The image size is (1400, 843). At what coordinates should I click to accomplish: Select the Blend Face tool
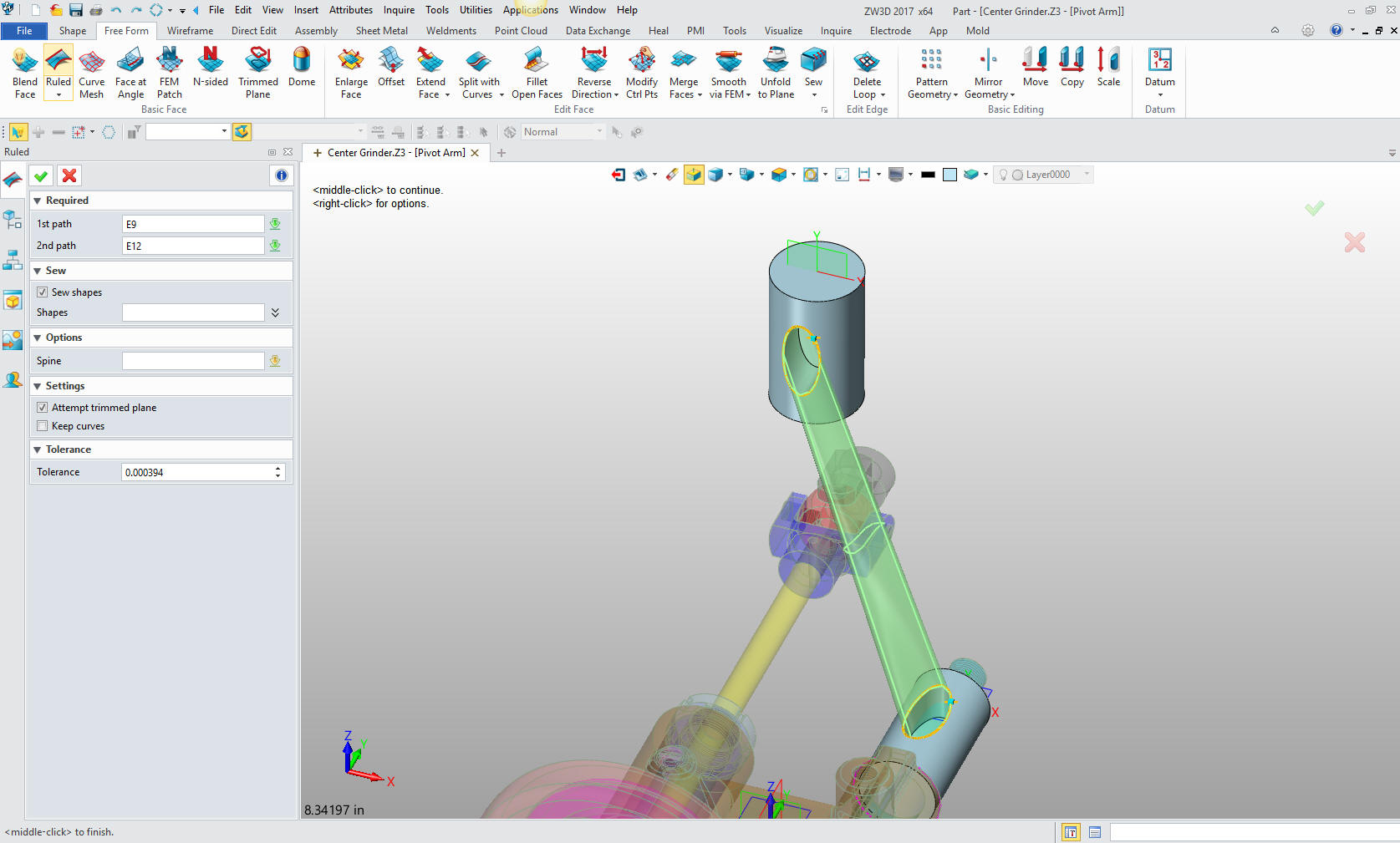(x=25, y=73)
